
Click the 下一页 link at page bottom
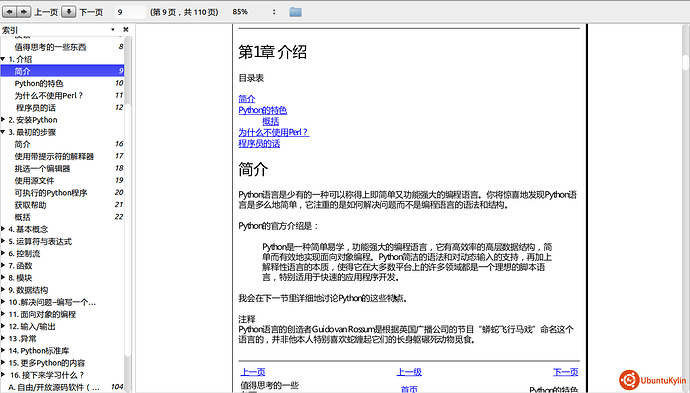[565, 372]
